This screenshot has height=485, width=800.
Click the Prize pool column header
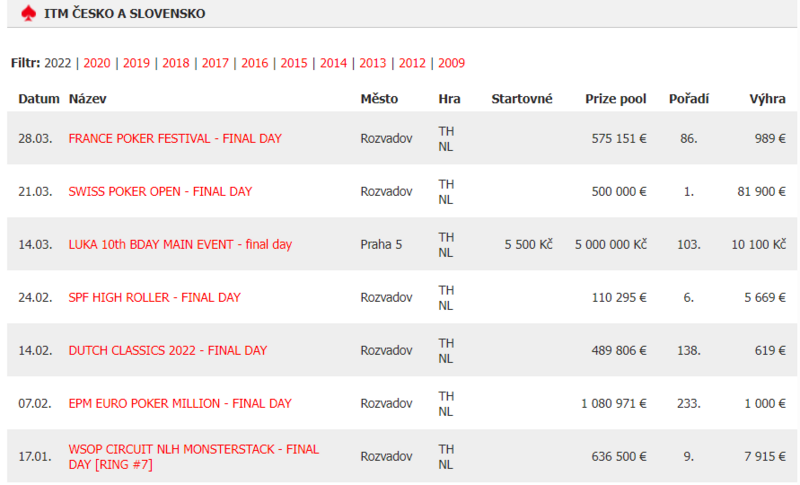[616, 99]
